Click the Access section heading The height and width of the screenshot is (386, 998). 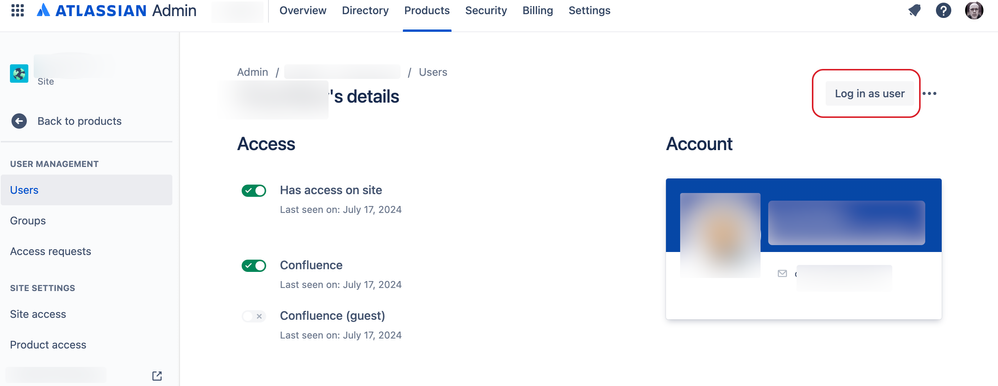click(266, 144)
